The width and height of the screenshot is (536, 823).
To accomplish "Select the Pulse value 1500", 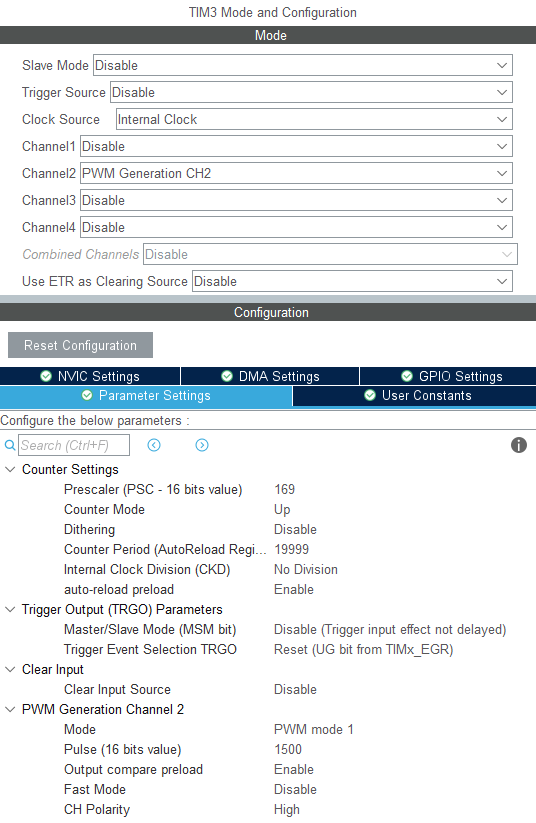I will [288, 749].
